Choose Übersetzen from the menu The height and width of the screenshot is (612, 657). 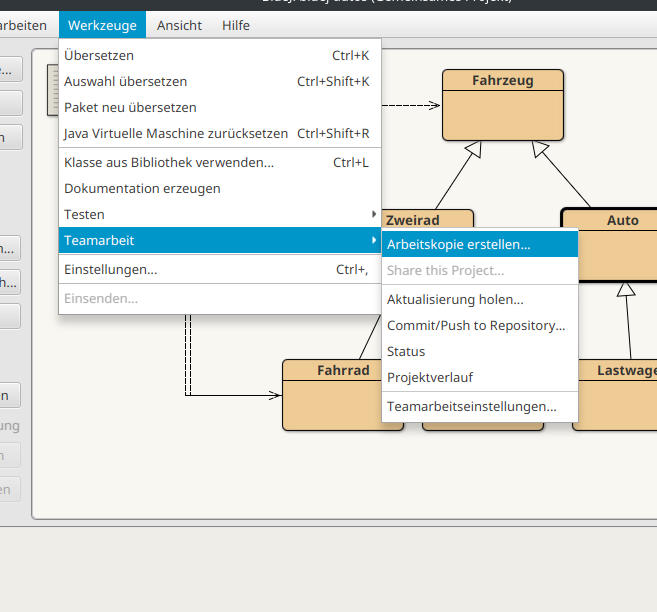[x=220, y=55]
